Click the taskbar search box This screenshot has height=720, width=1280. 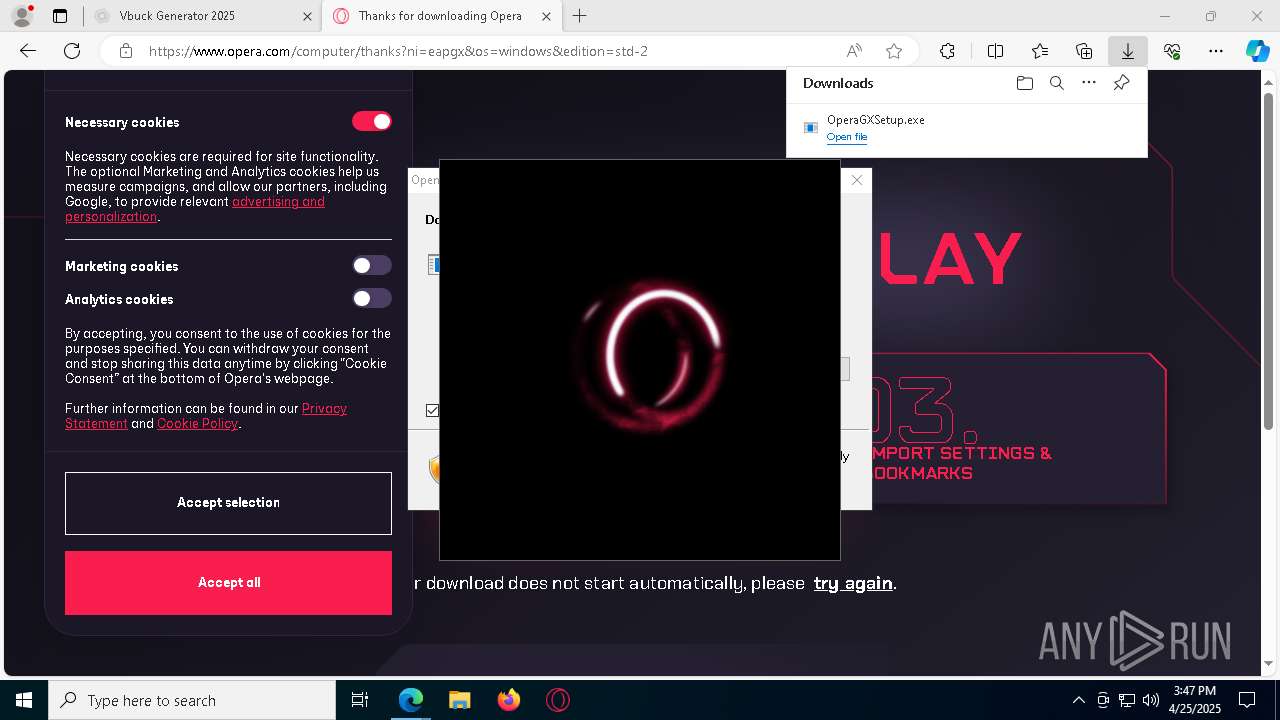click(192, 700)
